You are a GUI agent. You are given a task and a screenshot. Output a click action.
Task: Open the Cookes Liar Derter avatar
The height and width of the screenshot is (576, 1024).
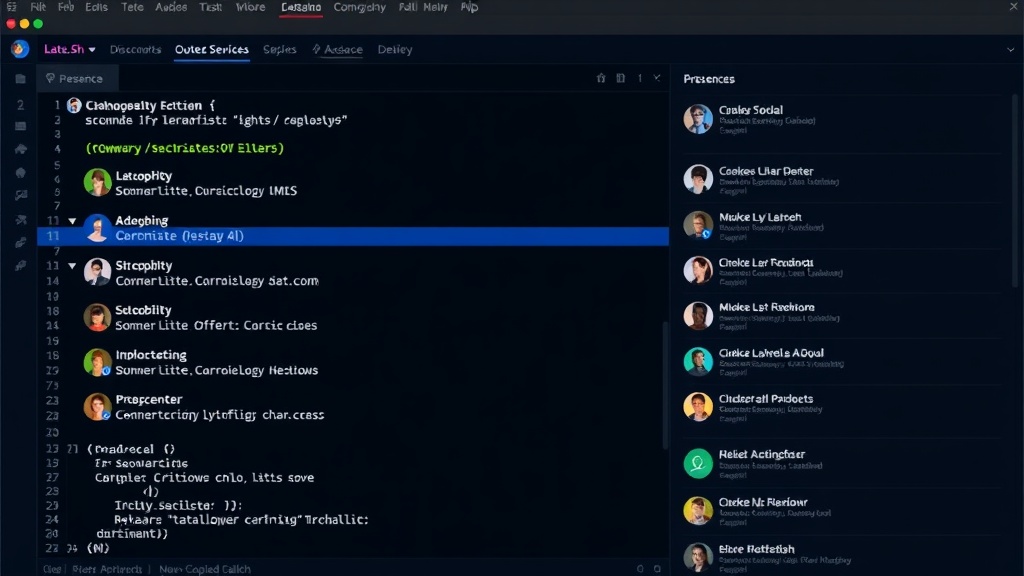[698, 179]
